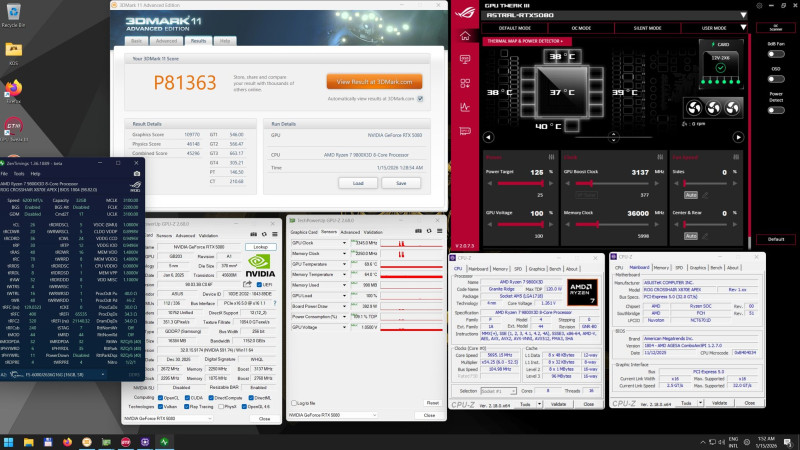Image resolution: width=800 pixels, height=450 pixels.
Task: Toggle the OpenCL checkbox in GPU-Z
Action: click(161, 398)
